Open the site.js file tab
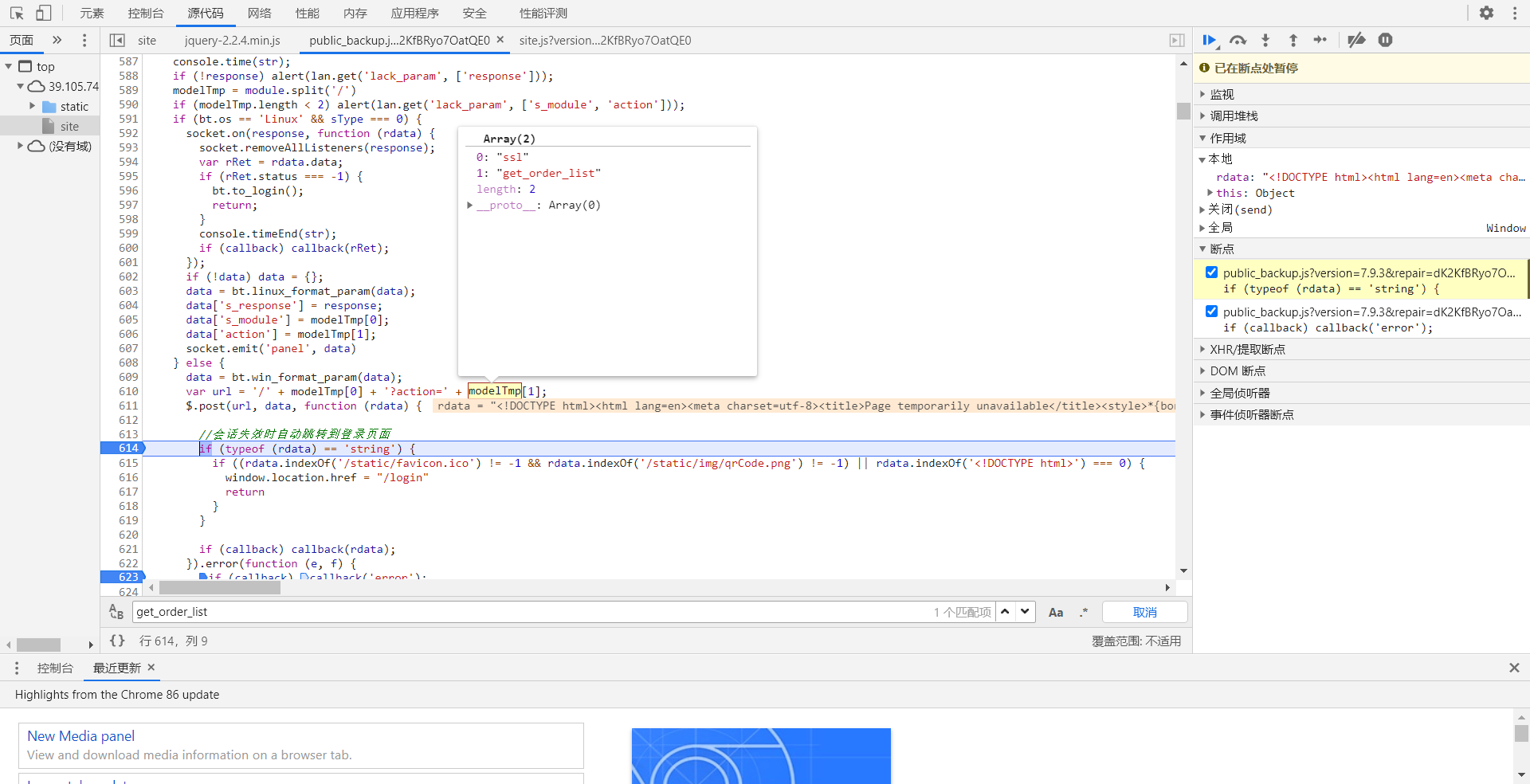 click(606, 40)
